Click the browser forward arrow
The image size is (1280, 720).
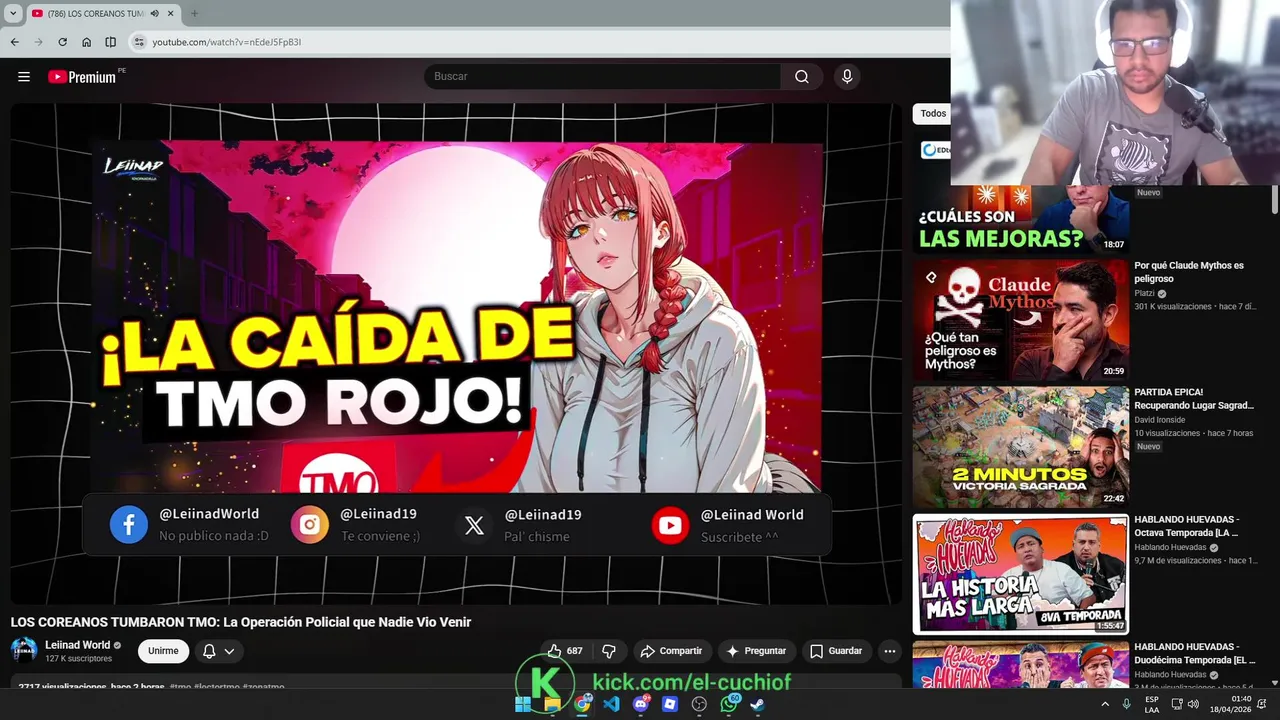tap(38, 42)
